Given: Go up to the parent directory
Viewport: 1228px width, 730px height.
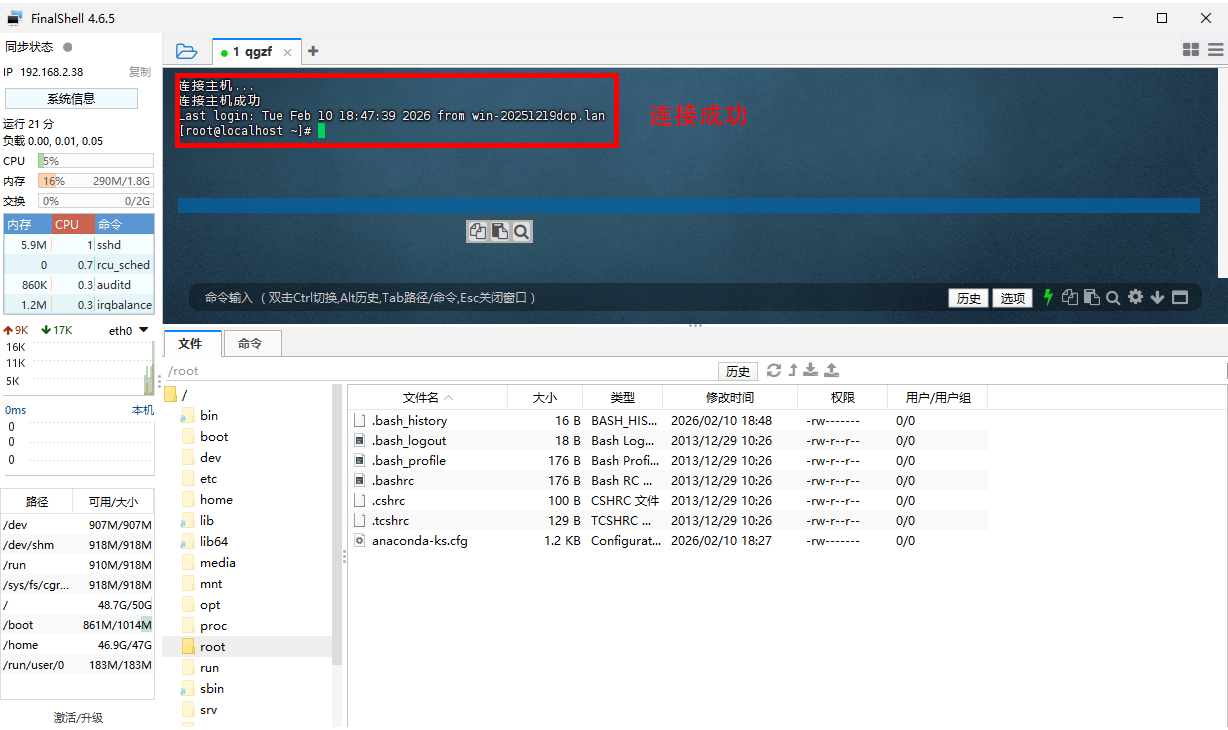Looking at the screenshot, I should pyautogui.click(x=793, y=370).
